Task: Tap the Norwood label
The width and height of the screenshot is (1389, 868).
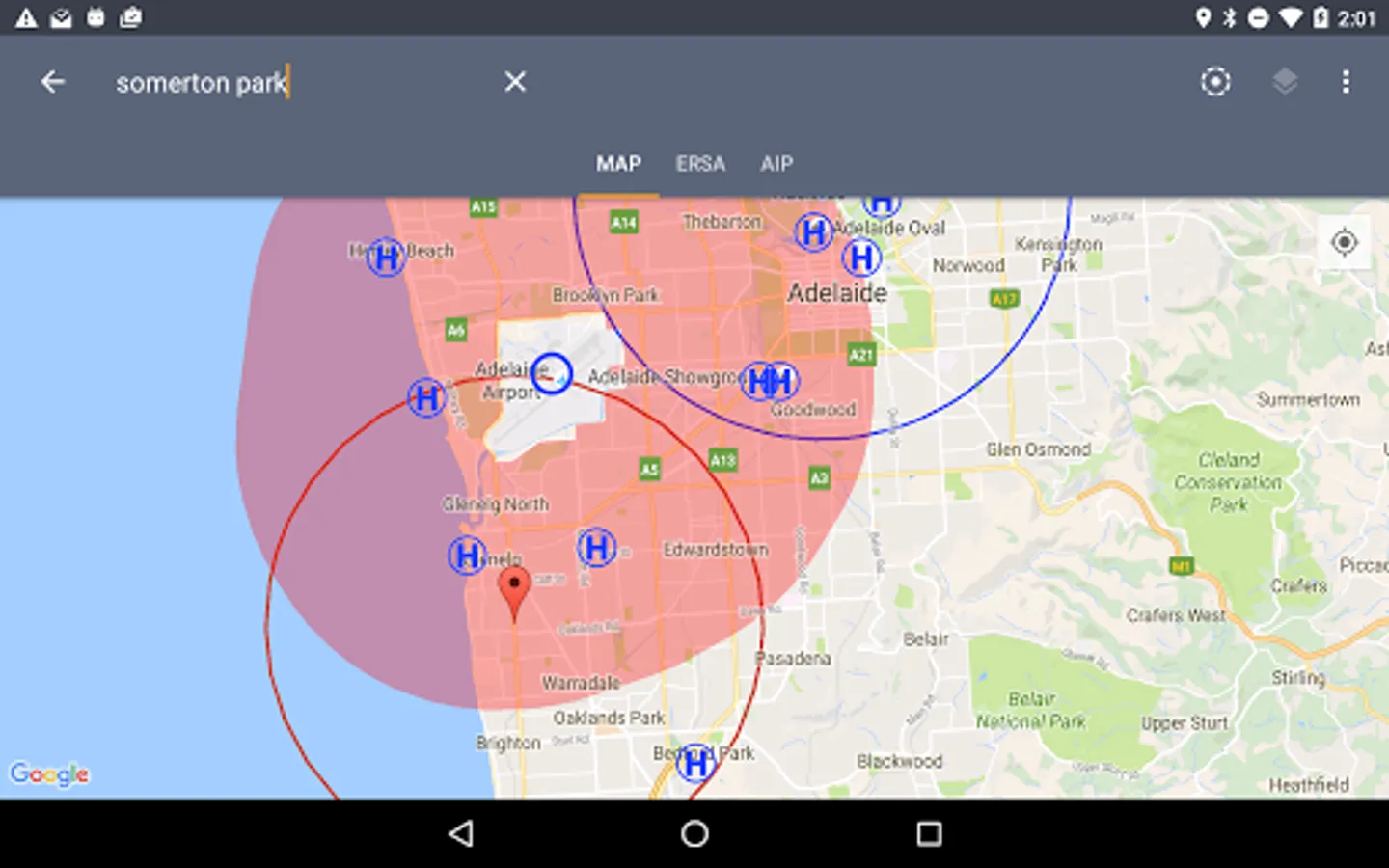Action: click(x=968, y=265)
